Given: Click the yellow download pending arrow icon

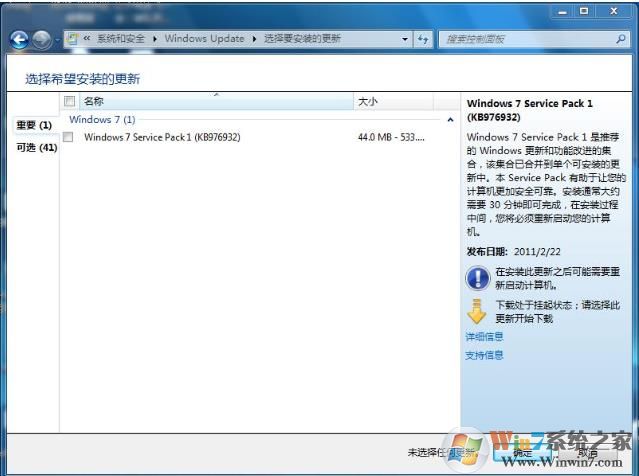Looking at the screenshot, I should 476,312.
